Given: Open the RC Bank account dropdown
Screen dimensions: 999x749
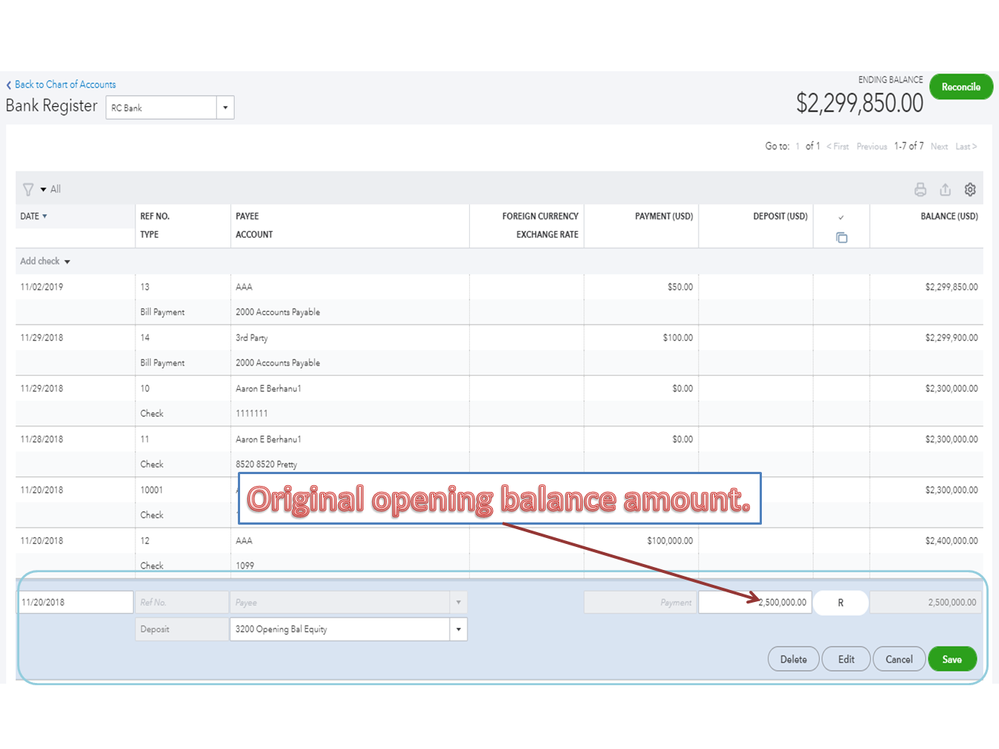Looking at the screenshot, I should click(x=225, y=108).
